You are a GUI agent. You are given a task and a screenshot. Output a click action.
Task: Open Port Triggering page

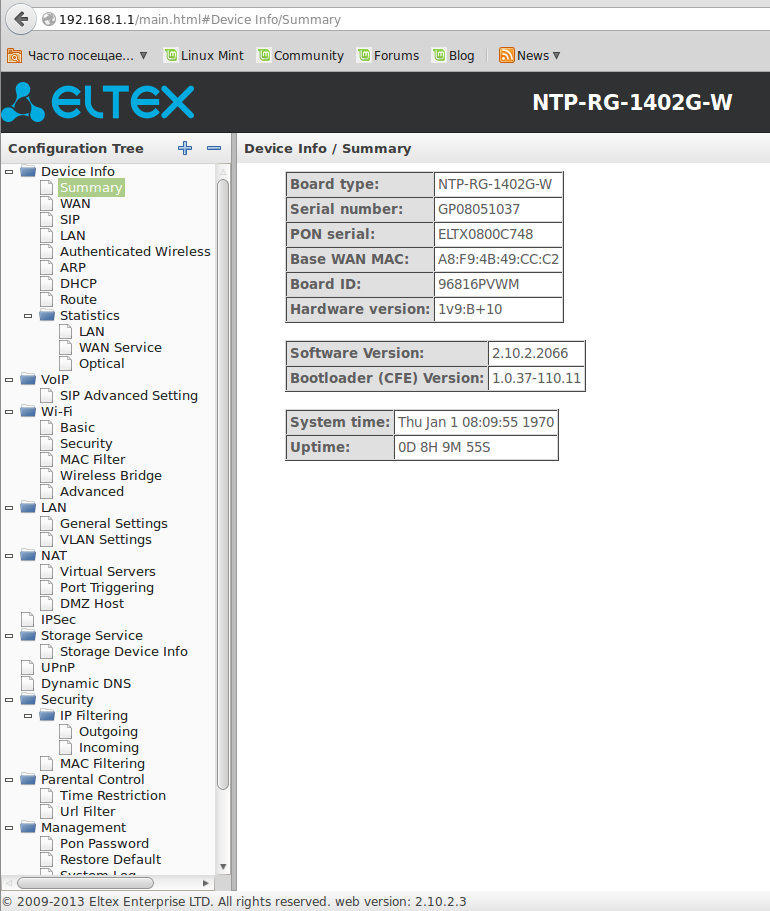pos(107,587)
